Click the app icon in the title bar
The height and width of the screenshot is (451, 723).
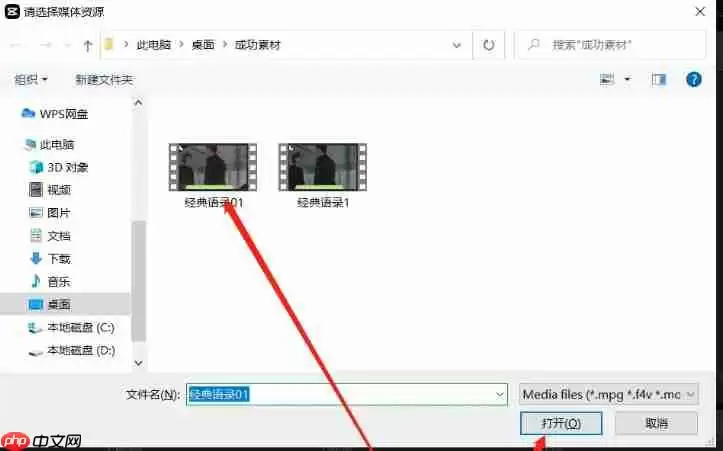12,12
